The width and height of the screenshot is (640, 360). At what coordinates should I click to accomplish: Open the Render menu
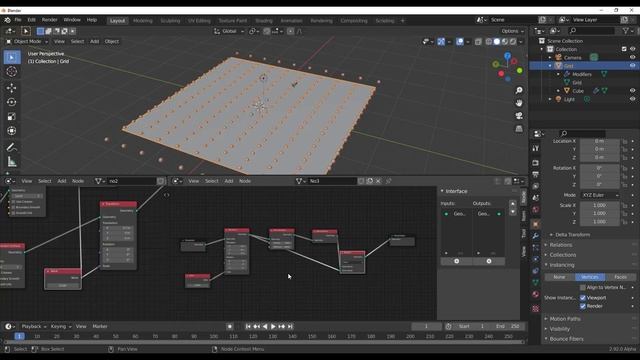click(49, 20)
